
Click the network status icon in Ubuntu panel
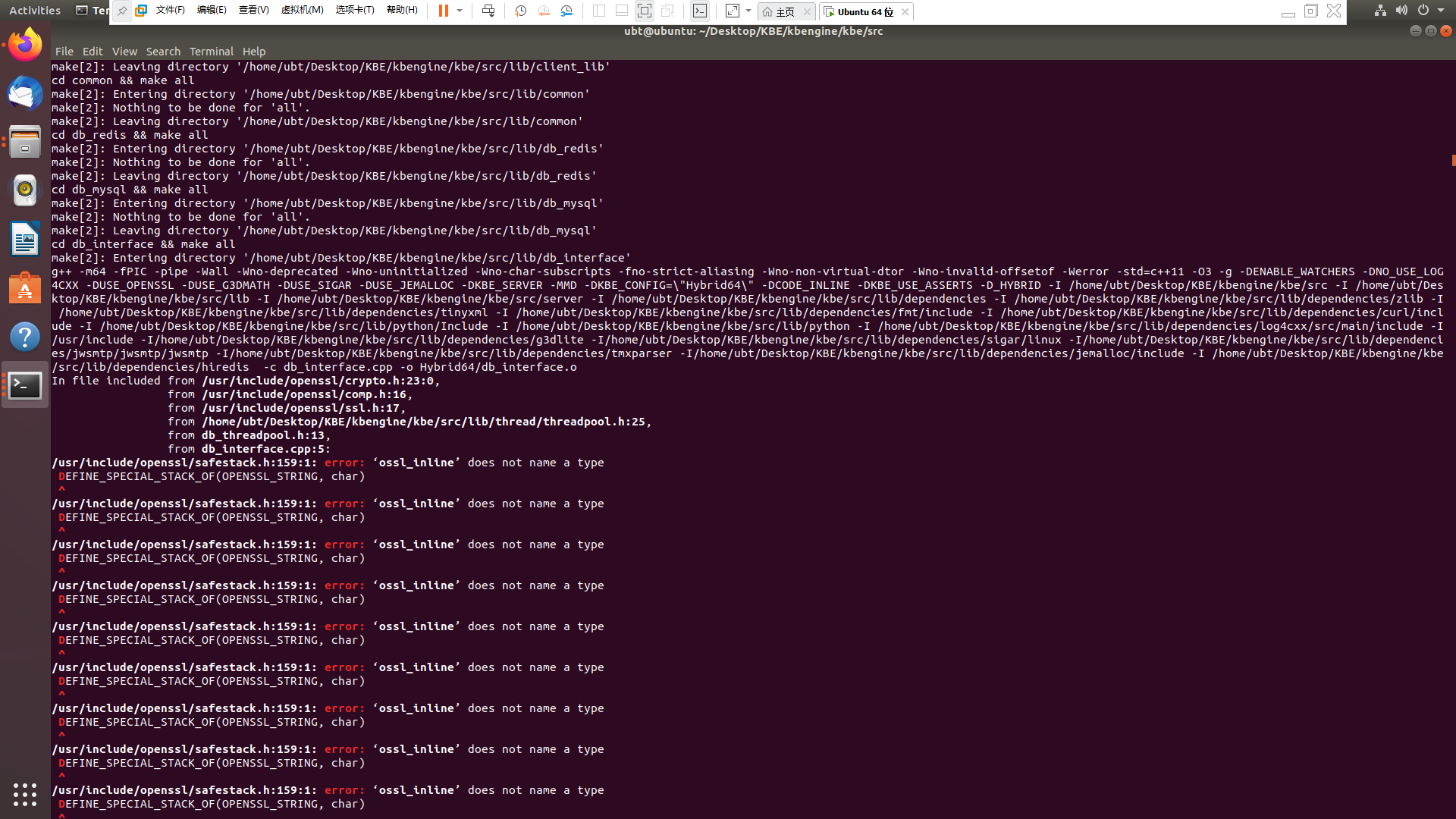coord(1379,10)
